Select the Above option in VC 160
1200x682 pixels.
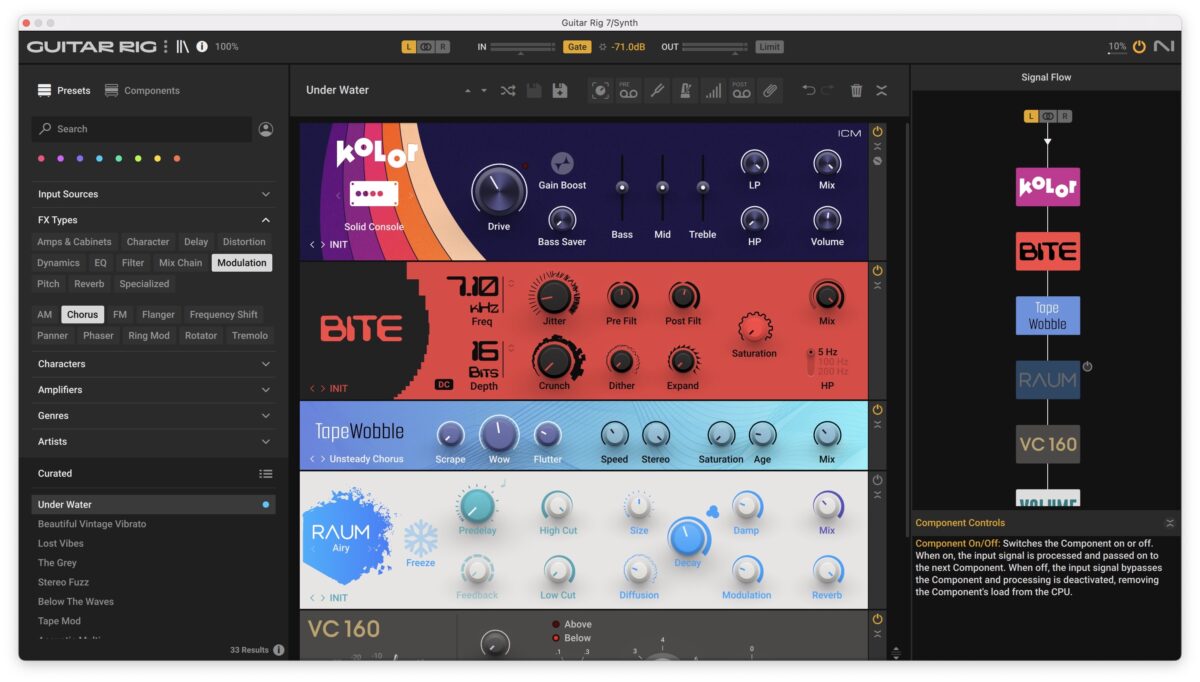(570, 624)
